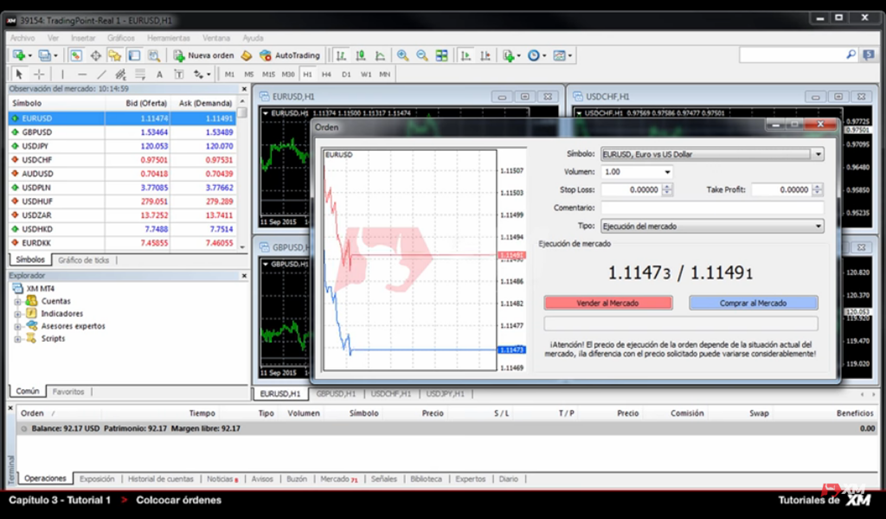Open the Archivo menu
This screenshot has height=519, width=886.
[23, 38]
